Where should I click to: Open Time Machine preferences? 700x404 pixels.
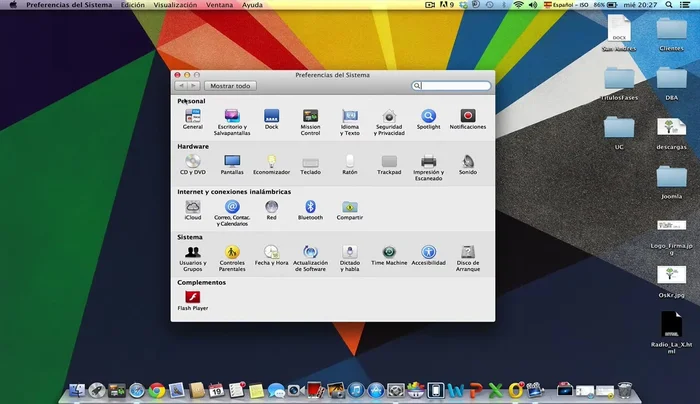click(389, 253)
